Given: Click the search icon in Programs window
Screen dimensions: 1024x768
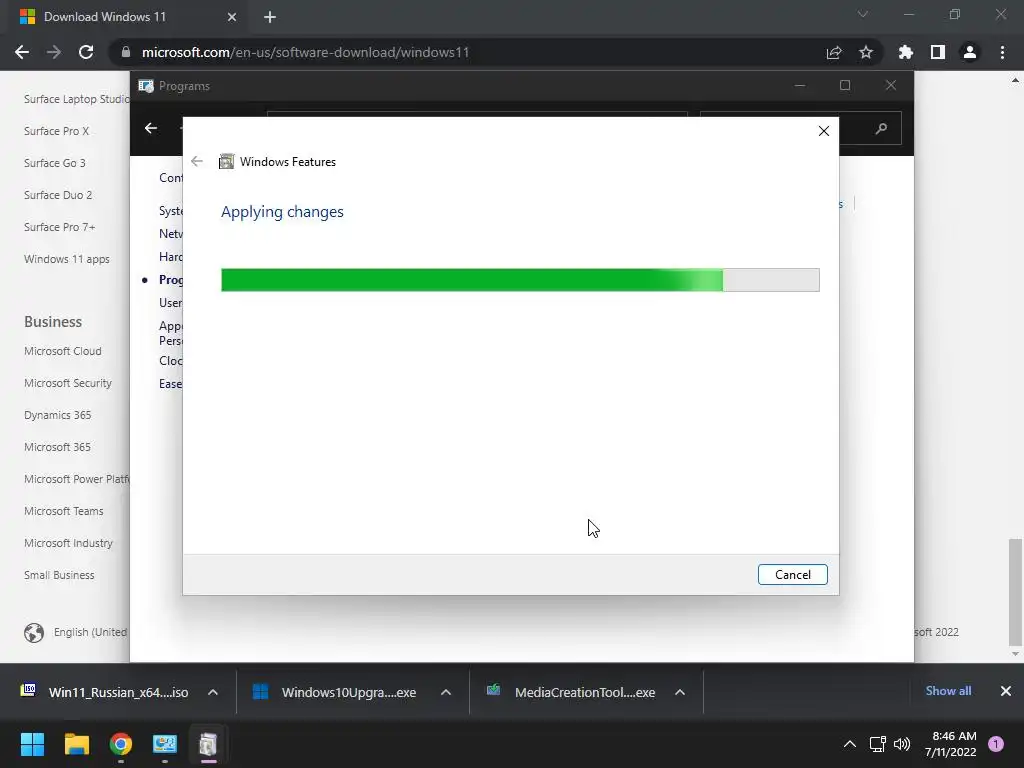Looking at the screenshot, I should click(x=881, y=129).
